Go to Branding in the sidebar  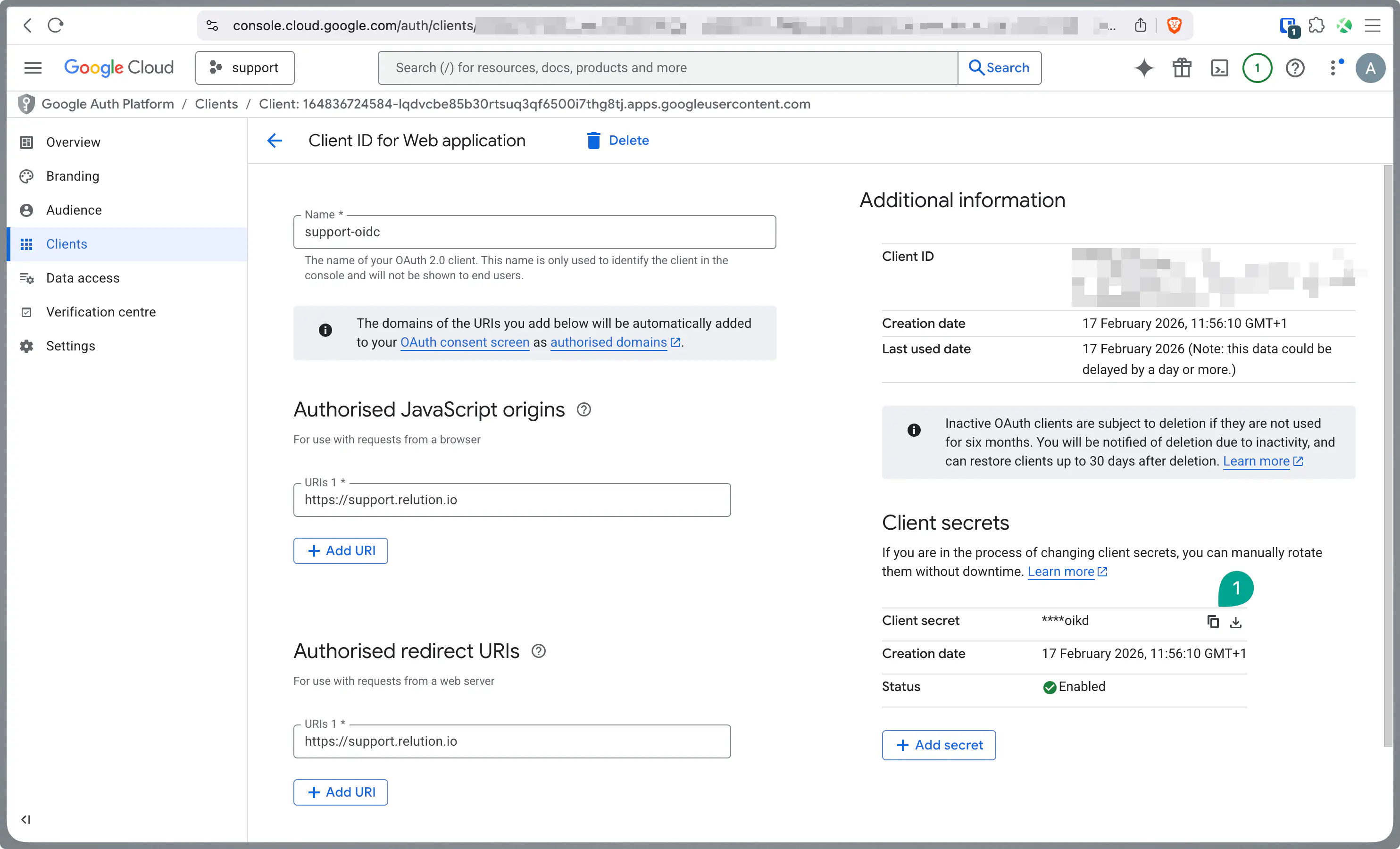click(x=72, y=176)
